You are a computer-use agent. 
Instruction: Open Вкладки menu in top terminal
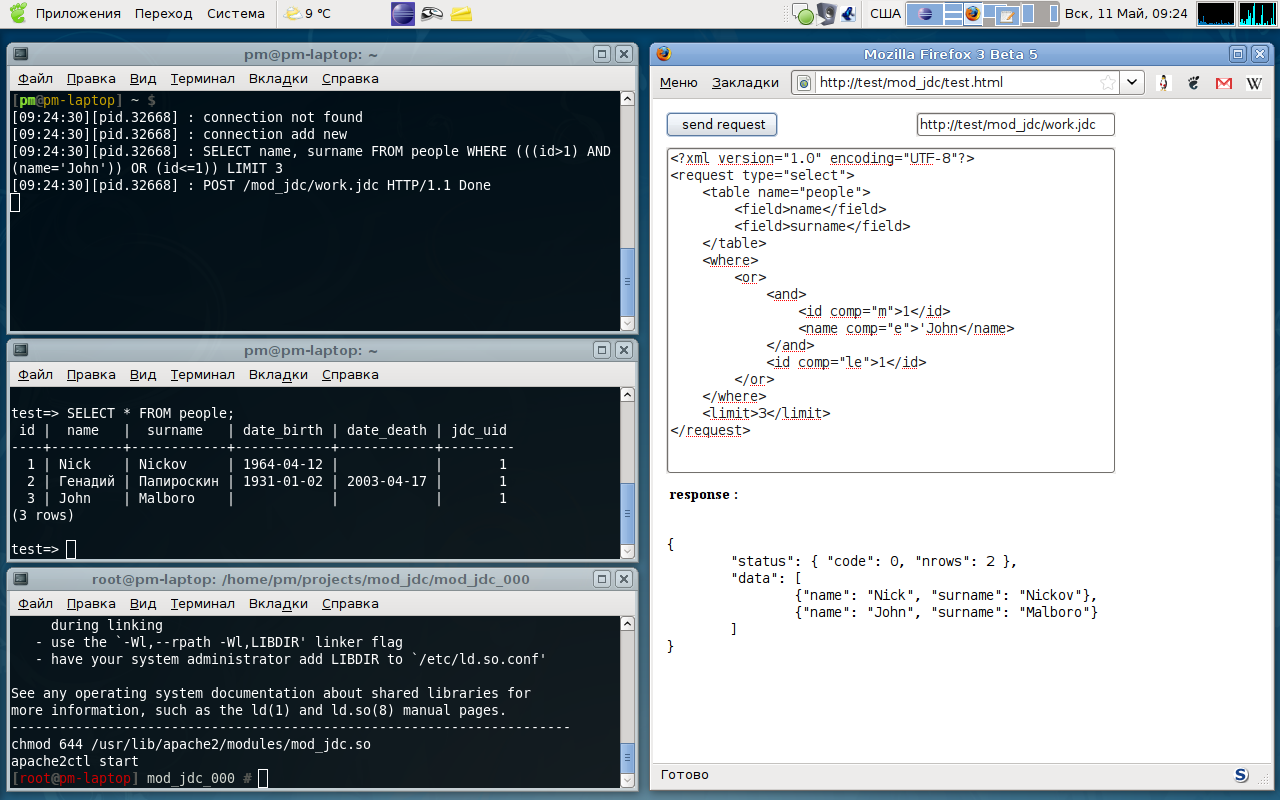pos(278,79)
